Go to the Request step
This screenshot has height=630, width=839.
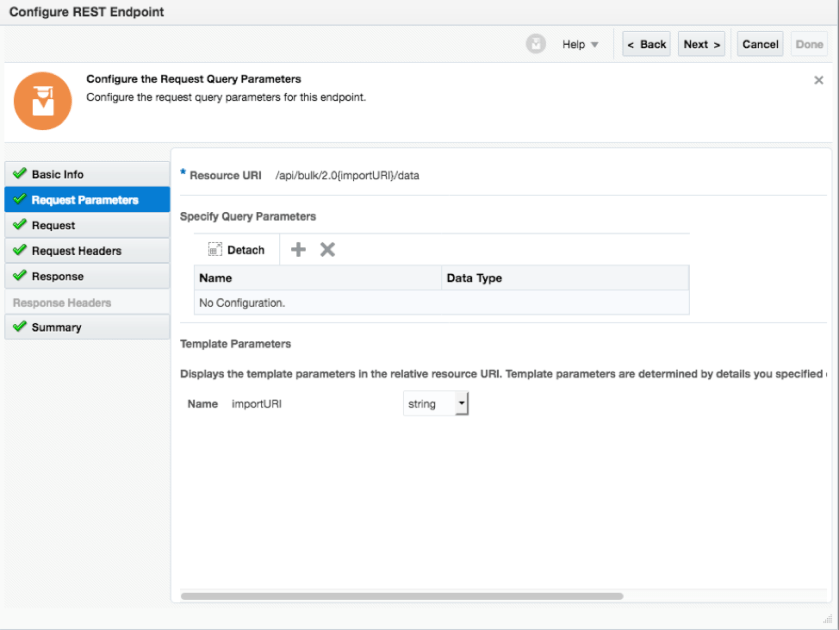[53, 225]
